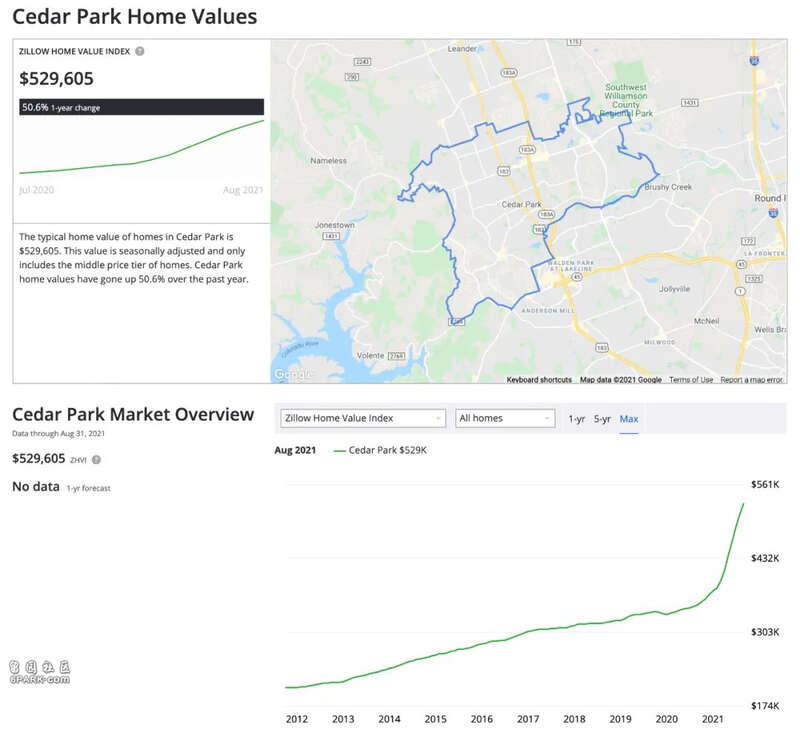800x733 pixels.
Task: Click the Google logo on the map
Action: pyautogui.click(x=292, y=374)
